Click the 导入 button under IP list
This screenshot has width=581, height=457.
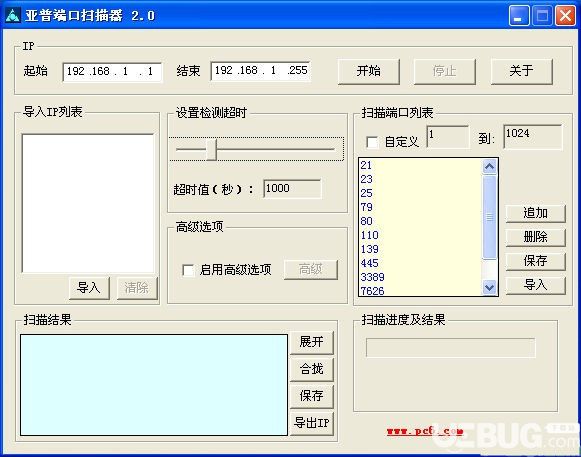tap(89, 288)
